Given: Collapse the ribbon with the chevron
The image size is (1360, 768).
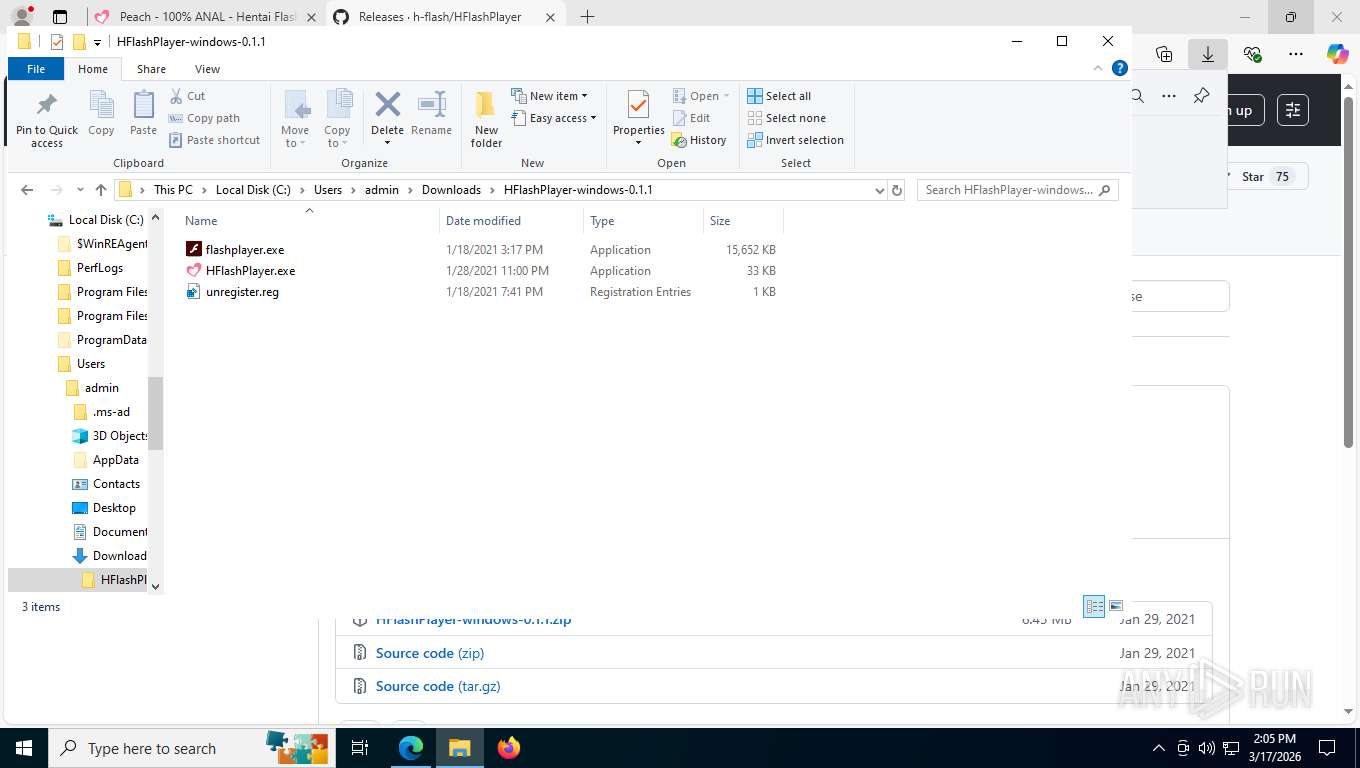Looking at the screenshot, I should click(1100, 69).
